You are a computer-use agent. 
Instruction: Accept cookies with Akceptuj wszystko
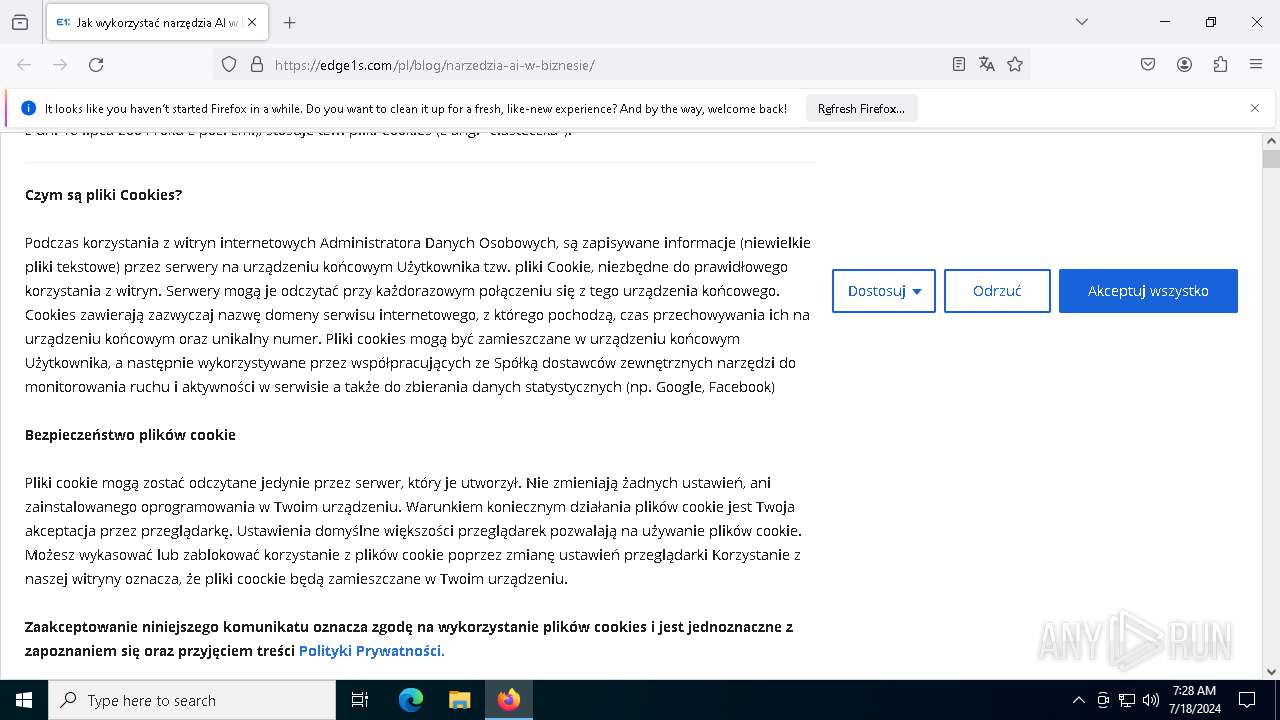1148,291
